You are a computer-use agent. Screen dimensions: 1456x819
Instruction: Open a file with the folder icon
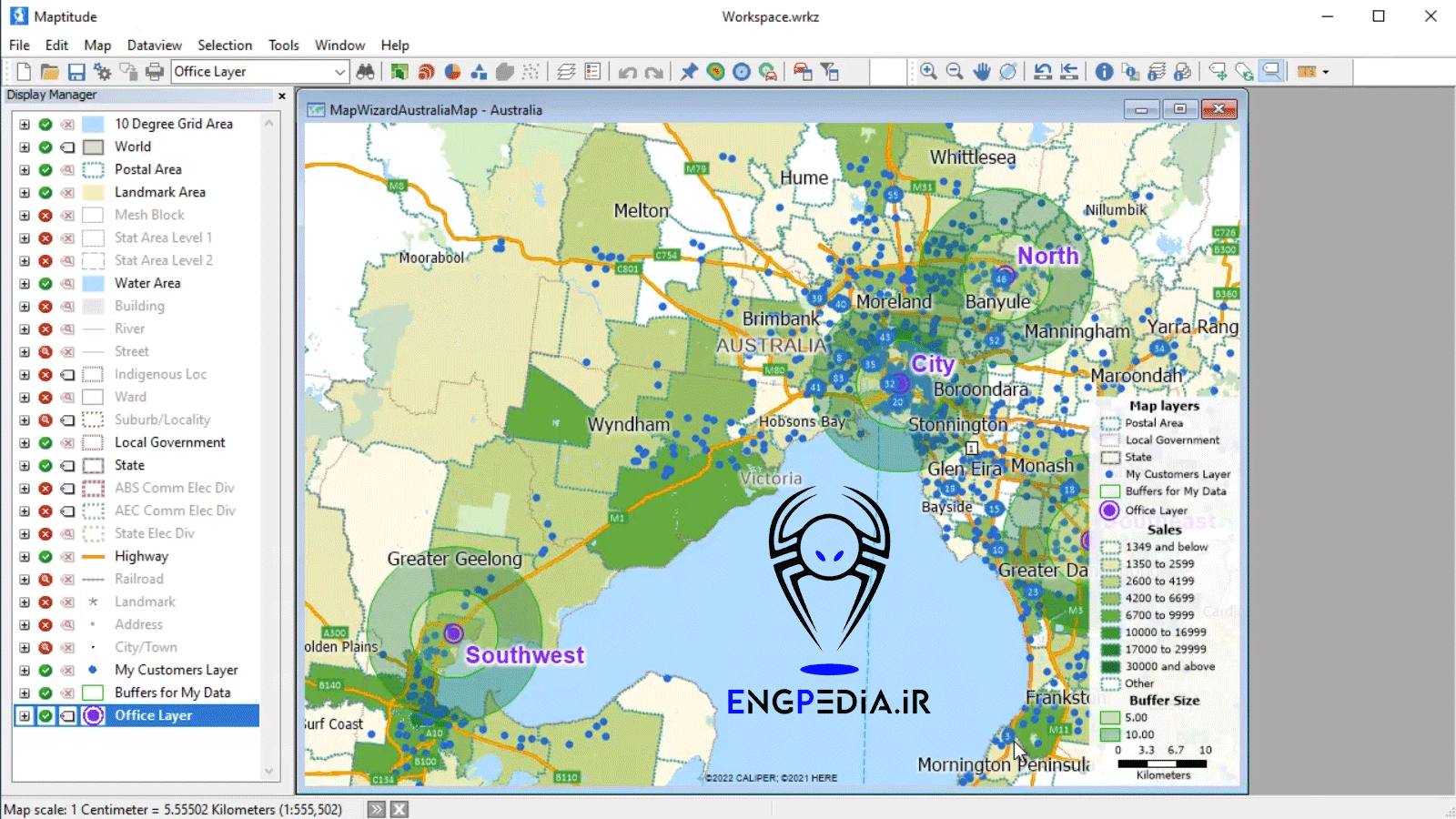pos(50,72)
